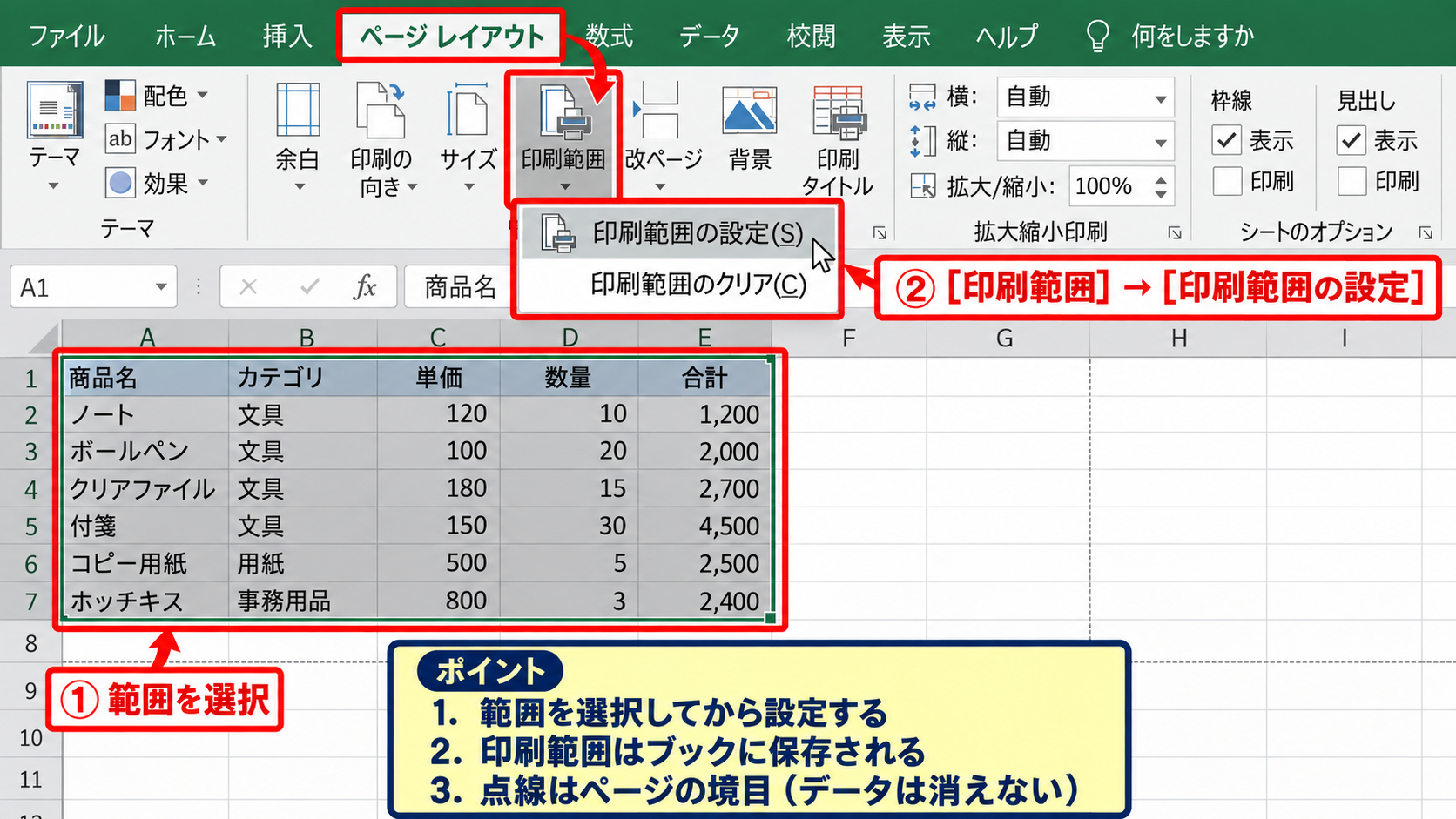Click the 印刷の向き orientation icon
Image resolution: width=1456 pixels, height=819 pixels.
click(x=381, y=110)
